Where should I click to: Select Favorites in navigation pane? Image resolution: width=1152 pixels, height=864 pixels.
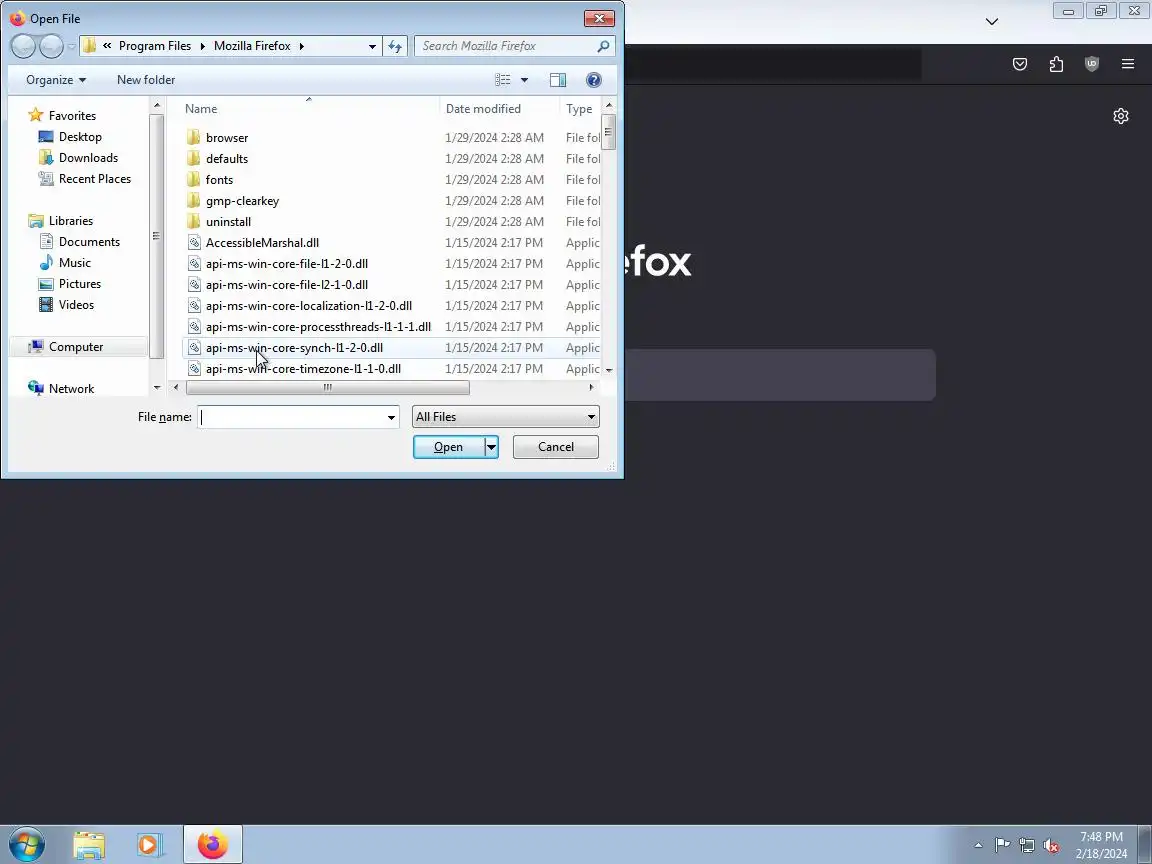click(72, 115)
